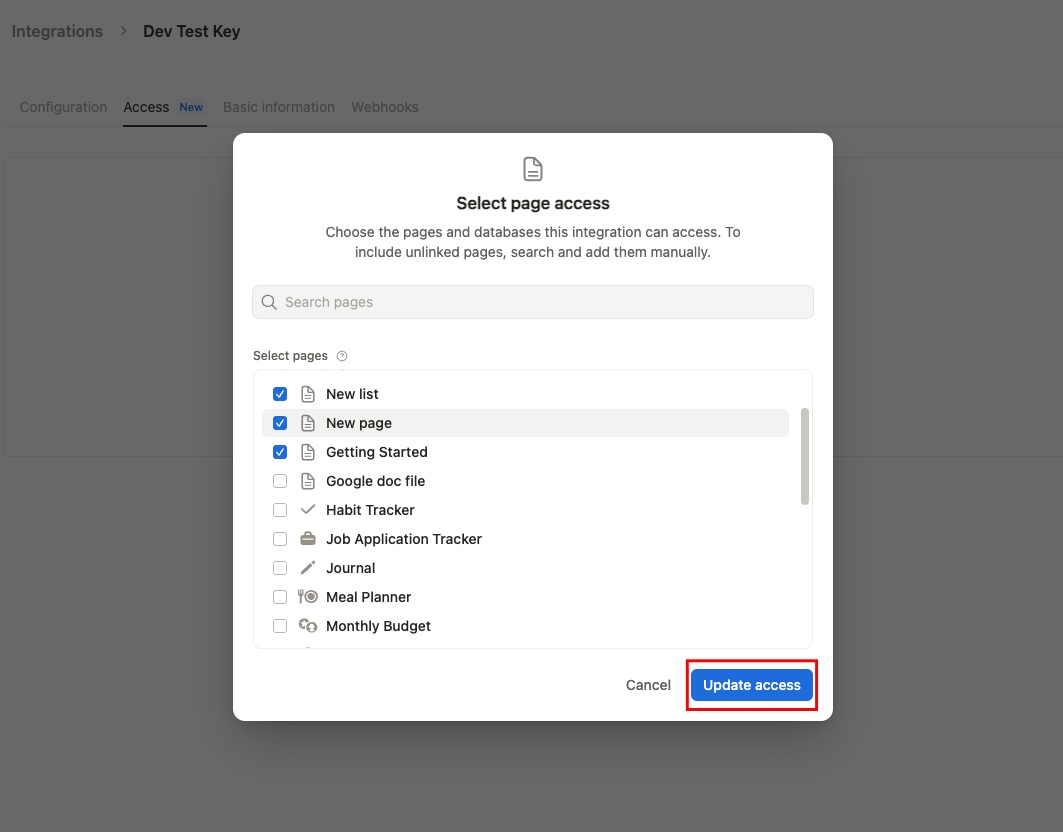Viewport: 1063px width, 832px height.
Task: Open the Webhooks tab
Action: pyautogui.click(x=384, y=107)
